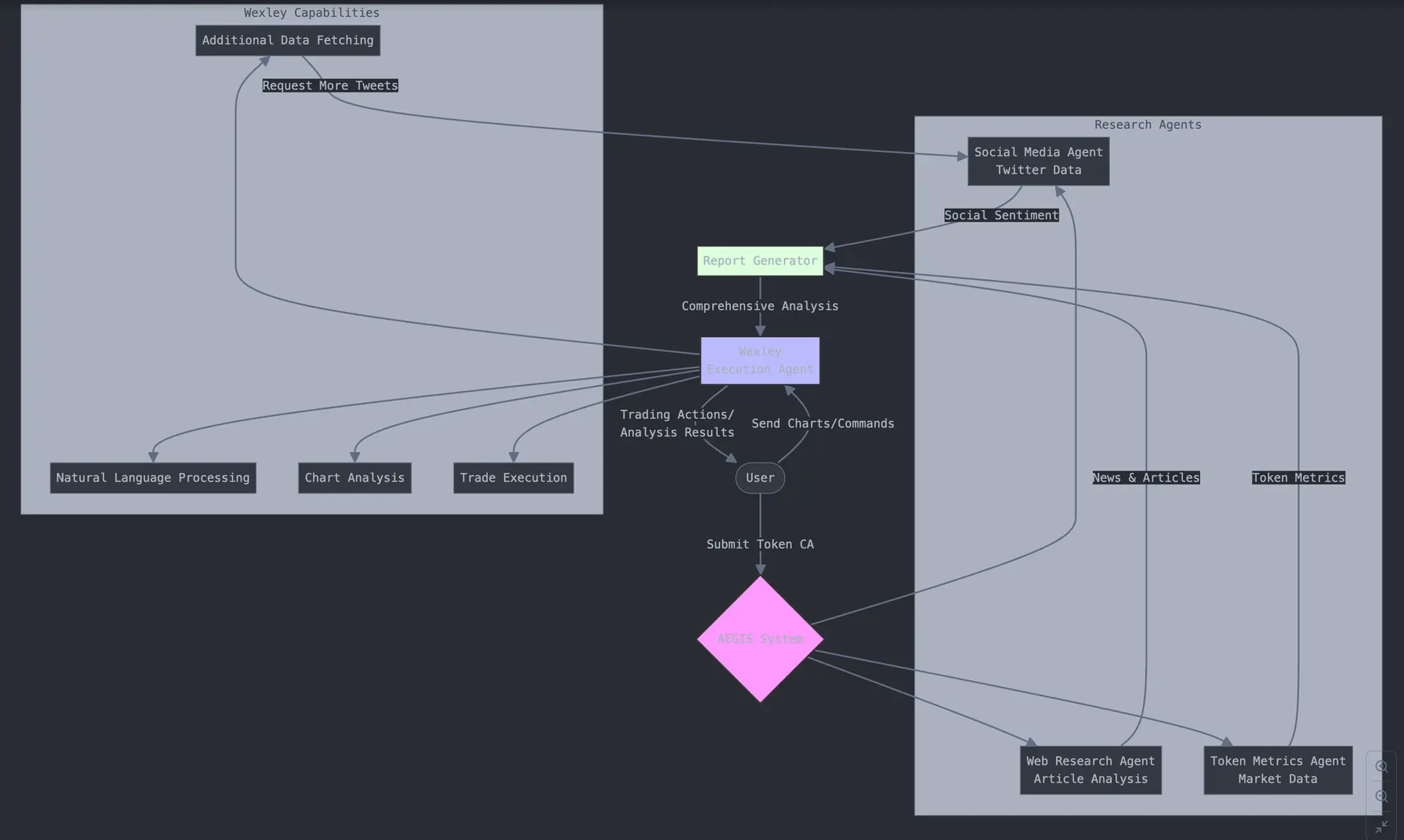
Task: Click the Chart Analysis node
Action: [x=354, y=478]
